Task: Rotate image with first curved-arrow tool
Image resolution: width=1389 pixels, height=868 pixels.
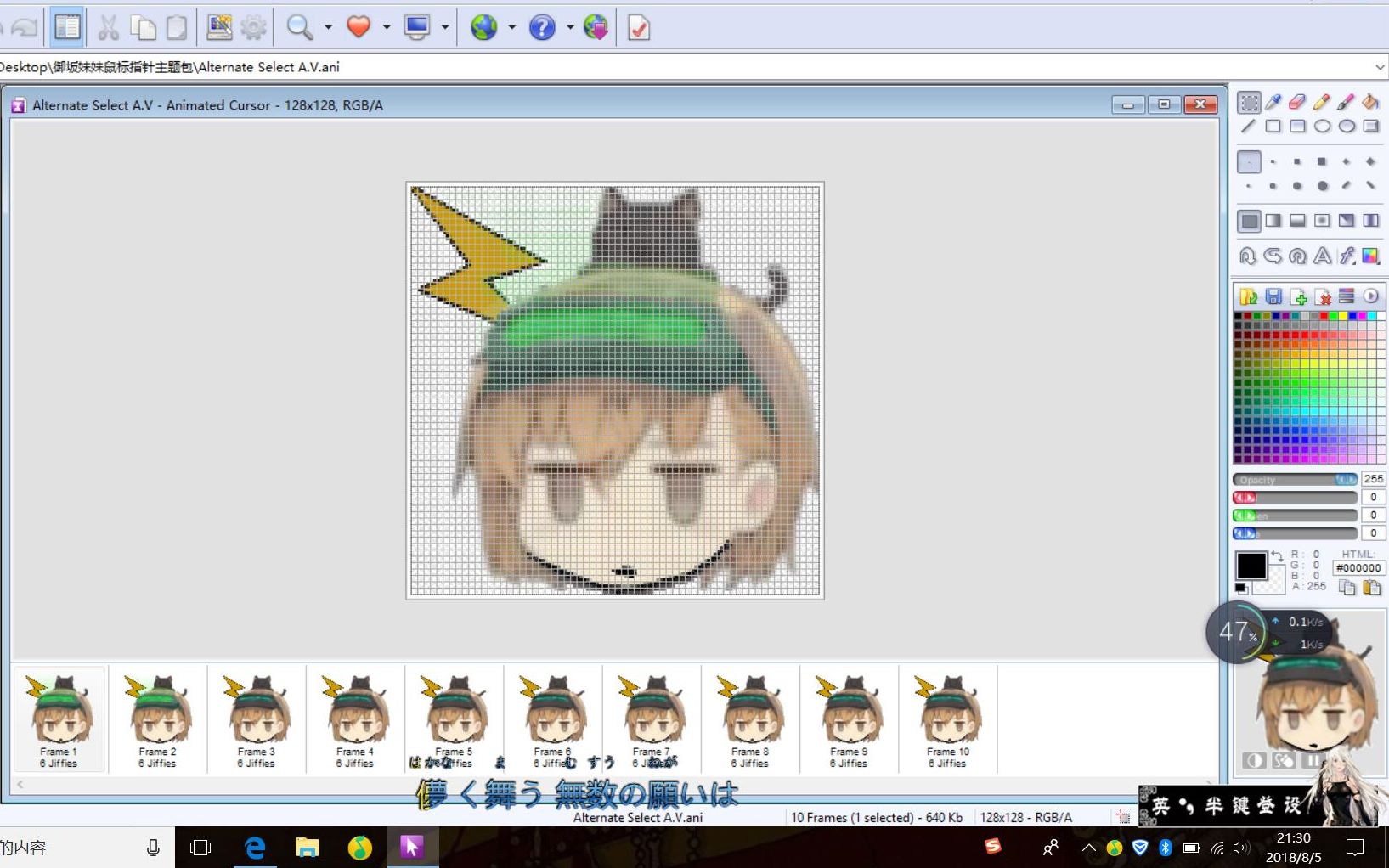Action: click(x=1248, y=256)
